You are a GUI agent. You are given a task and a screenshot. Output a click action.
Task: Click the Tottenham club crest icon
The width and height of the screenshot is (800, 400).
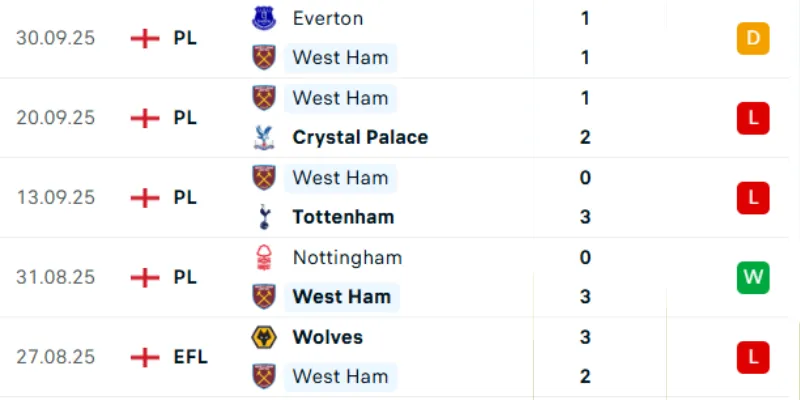click(x=263, y=217)
